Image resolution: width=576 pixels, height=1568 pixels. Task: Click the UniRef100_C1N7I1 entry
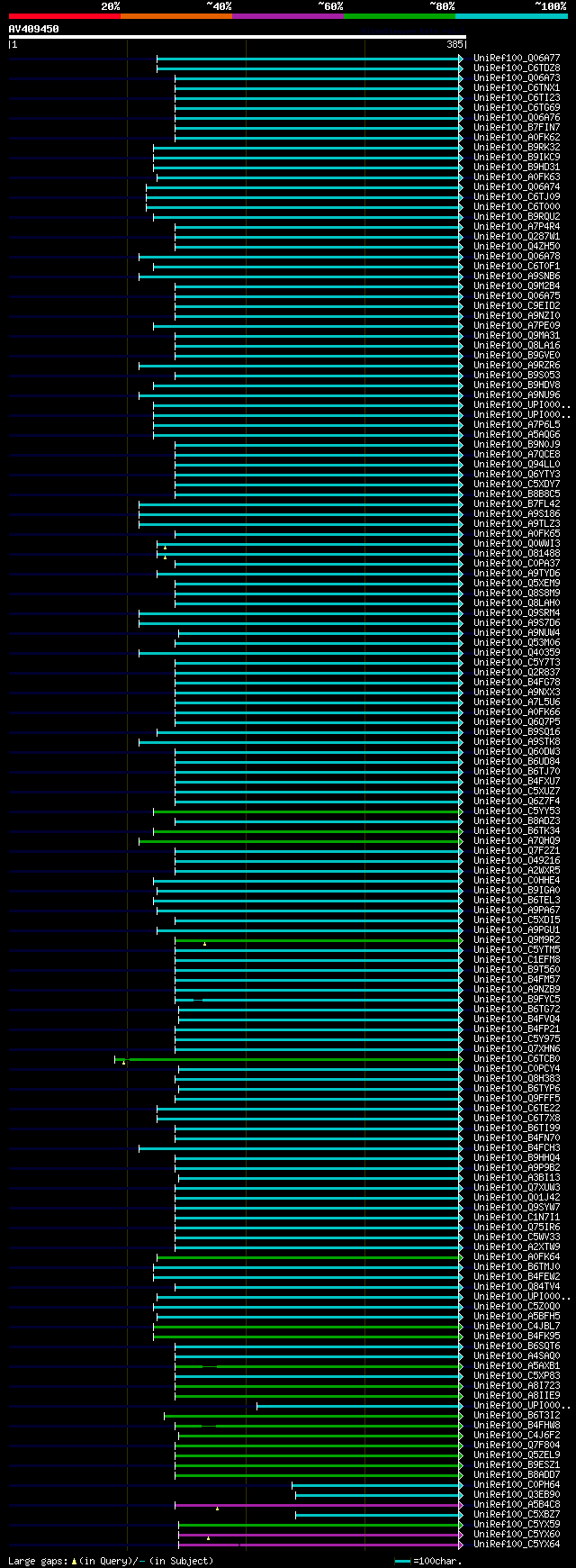[x=517, y=1217]
